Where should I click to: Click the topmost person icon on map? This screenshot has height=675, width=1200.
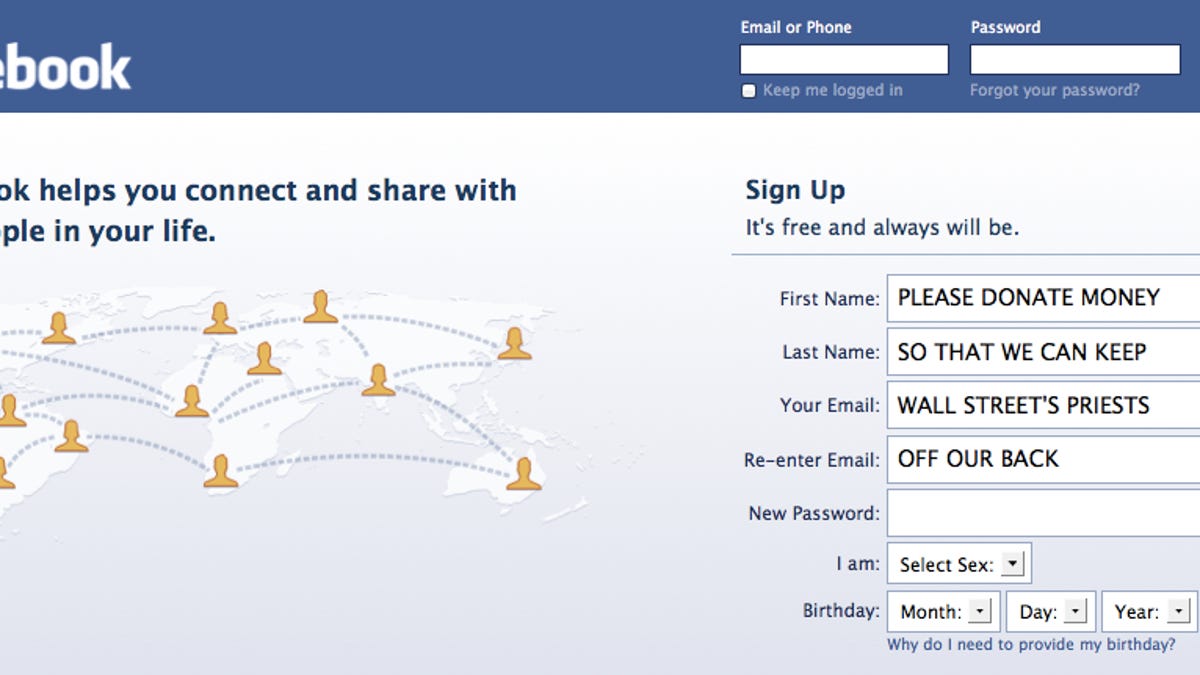[320, 307]
